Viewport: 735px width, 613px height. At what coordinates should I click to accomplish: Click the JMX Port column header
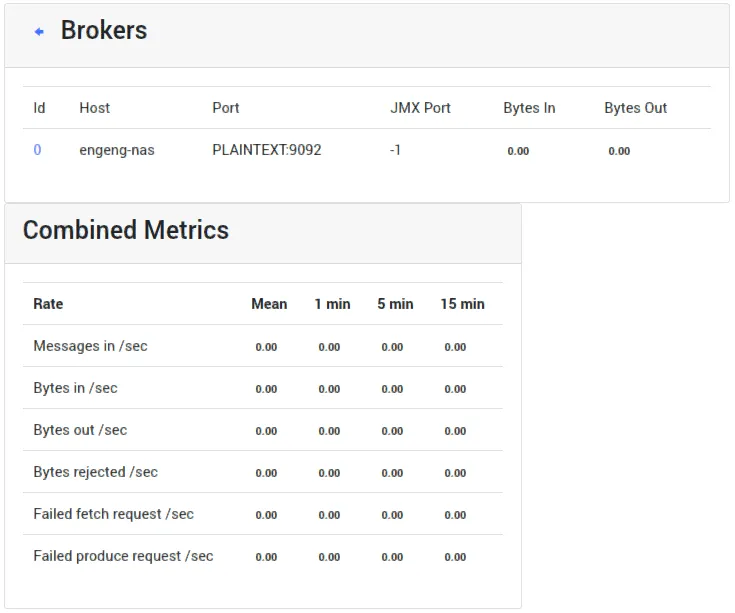420,108
